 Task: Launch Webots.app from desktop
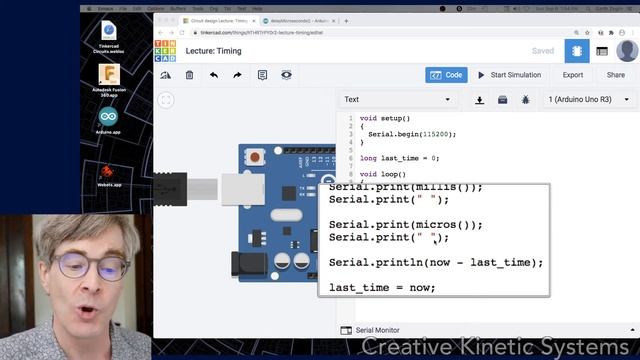pyautogui.click(x=109, y=175)
